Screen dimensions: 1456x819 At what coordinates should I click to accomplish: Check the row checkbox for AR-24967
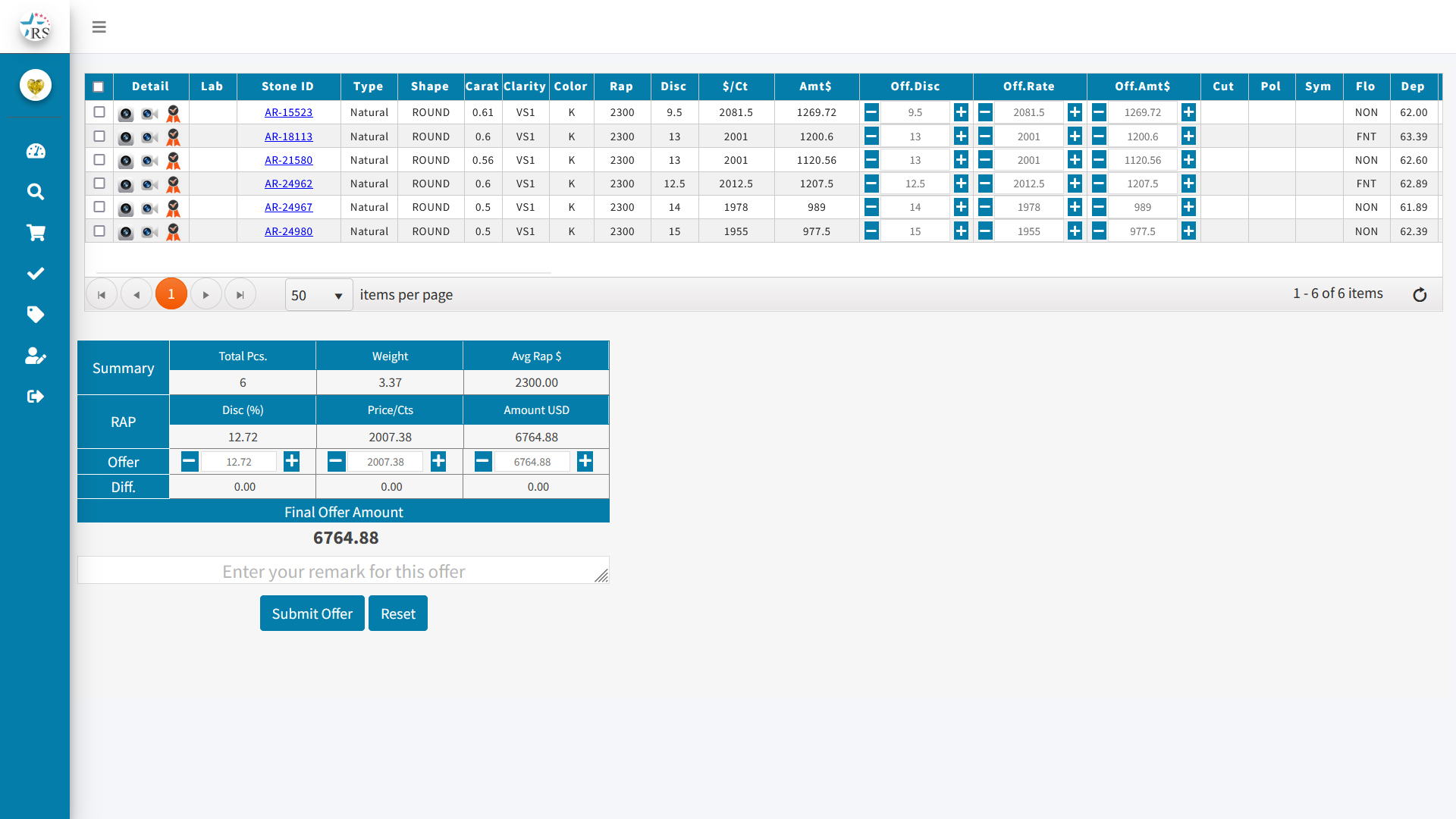(99, 206)
